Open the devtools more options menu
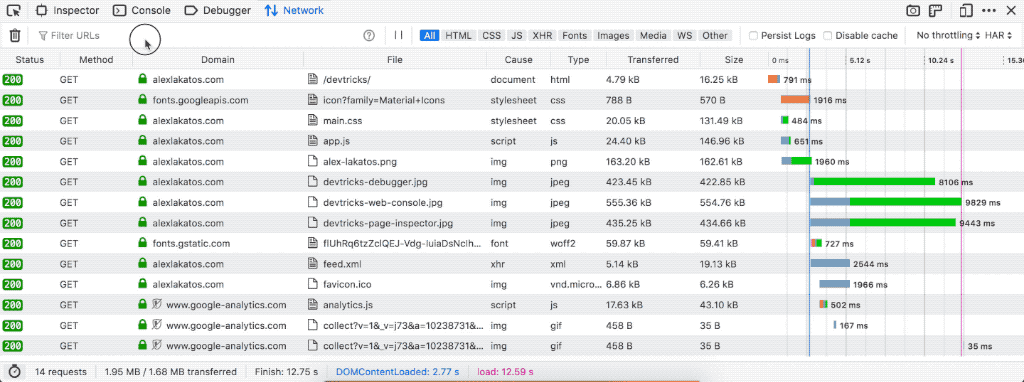 [x=990, y=10]
